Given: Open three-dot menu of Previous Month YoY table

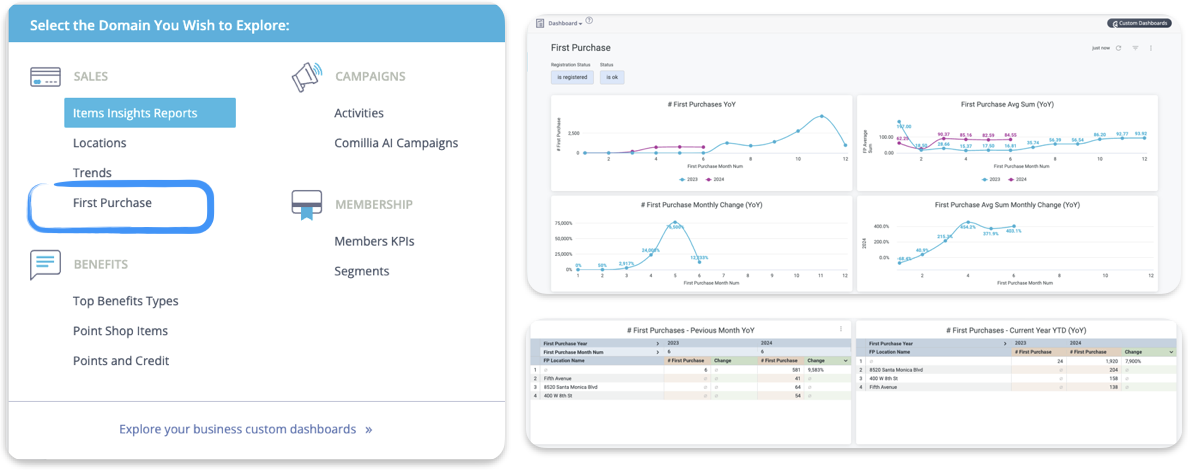Looking at the screenshot, I should point(840,328).
